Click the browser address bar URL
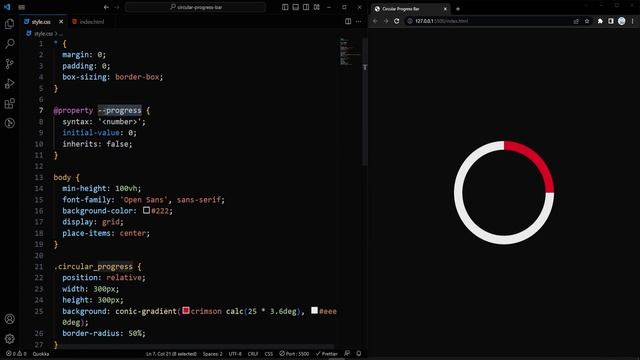 tap(442, 21)
